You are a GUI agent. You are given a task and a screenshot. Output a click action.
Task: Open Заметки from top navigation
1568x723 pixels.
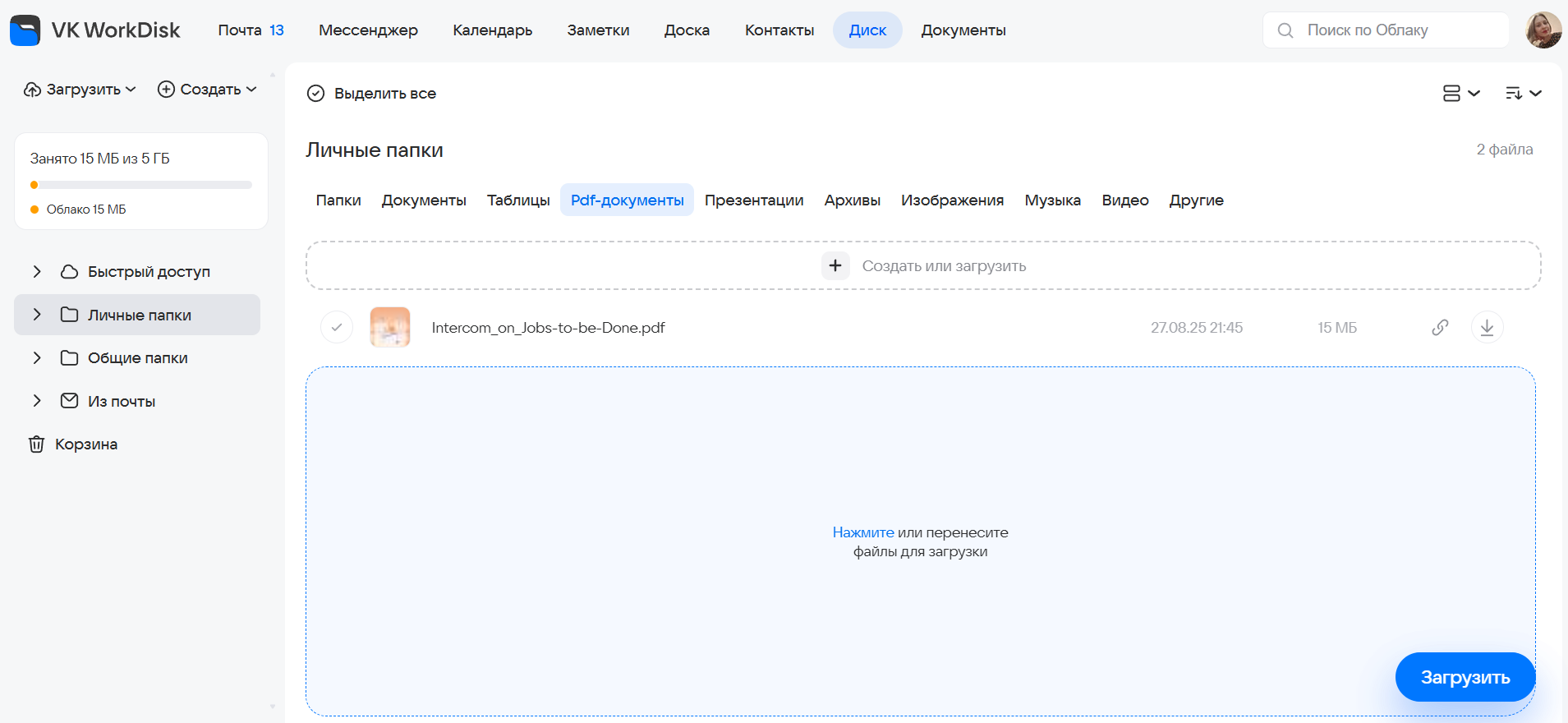pyautogui.click(x=598, y=30)
